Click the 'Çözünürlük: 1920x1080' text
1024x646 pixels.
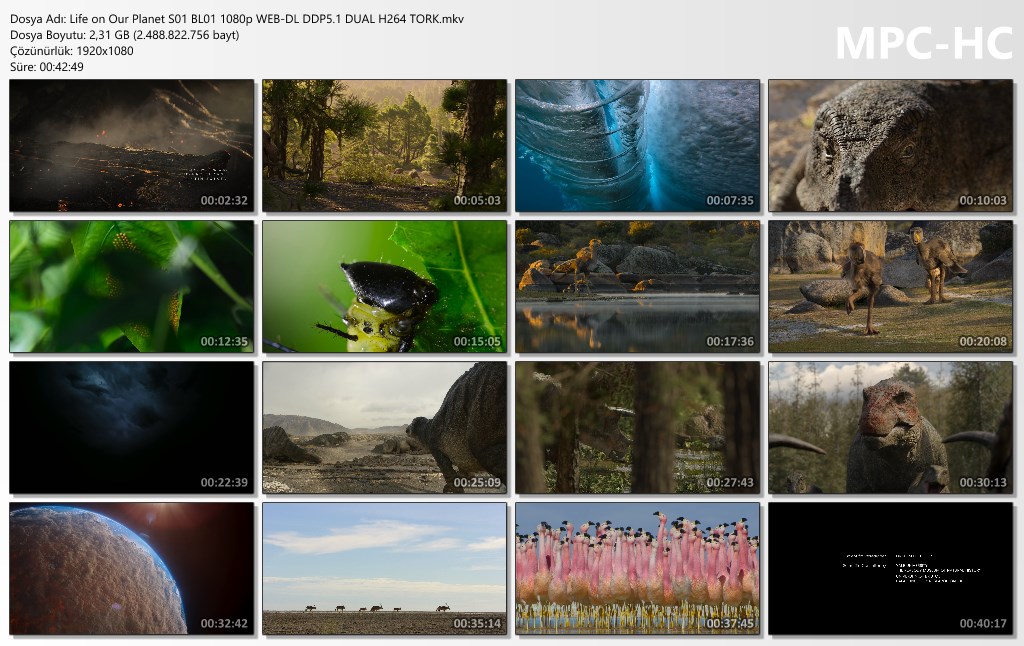click(72, 51)
